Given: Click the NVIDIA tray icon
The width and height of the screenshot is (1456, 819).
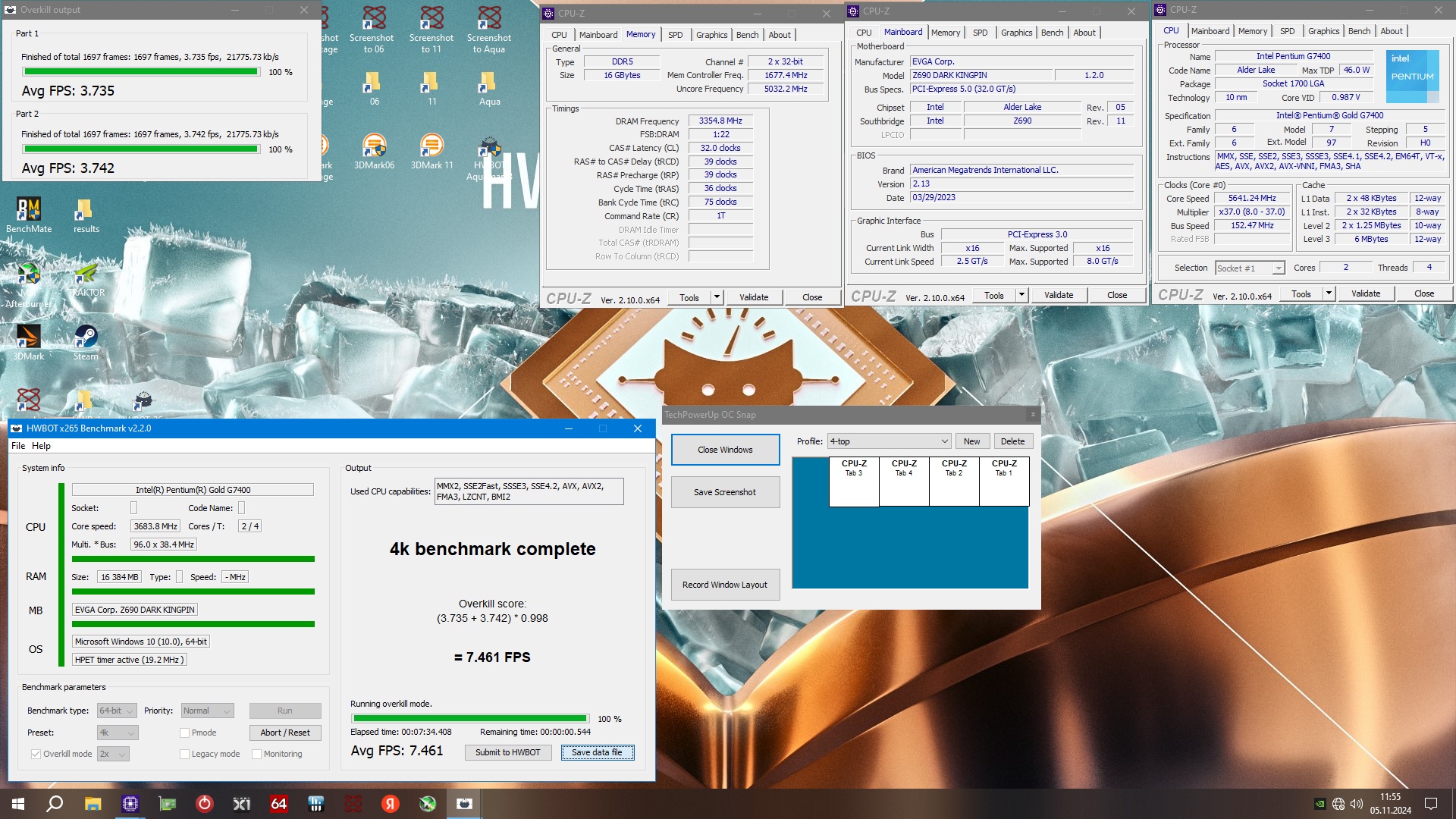Looking at the screenshot, I should click(1319, 804).
